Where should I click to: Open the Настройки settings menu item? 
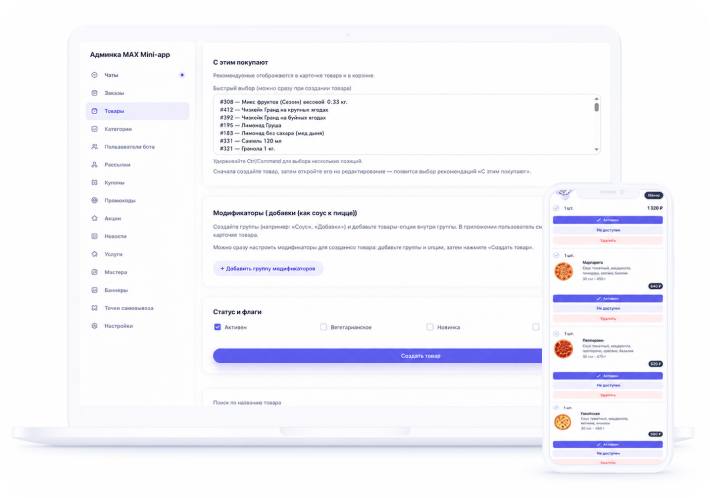(x=137, y=326)
